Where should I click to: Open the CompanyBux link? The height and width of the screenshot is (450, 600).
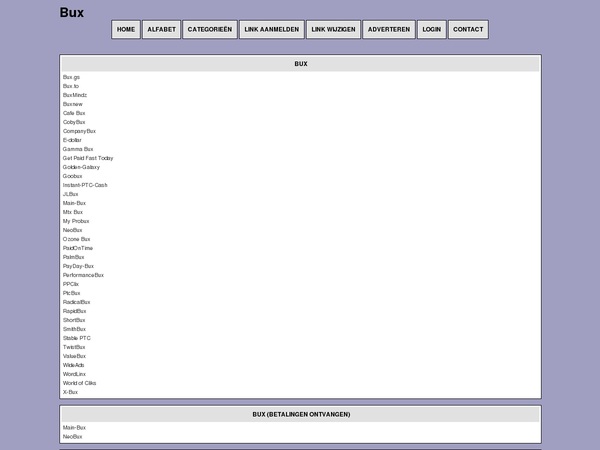(x=79, y=131)
